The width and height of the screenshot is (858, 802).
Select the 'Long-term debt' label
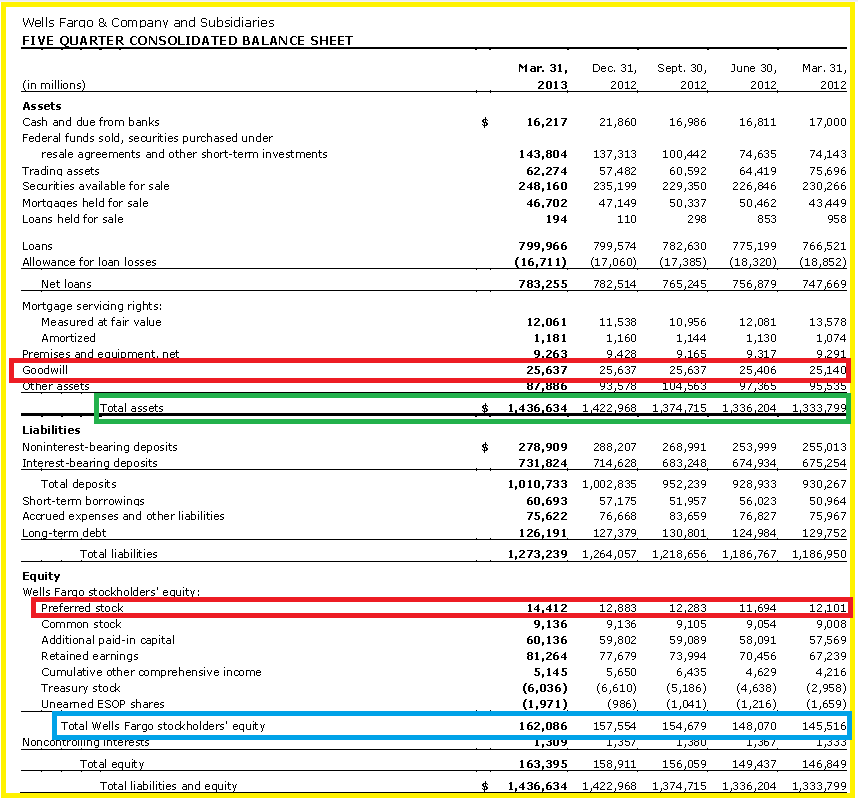(64, 533)
